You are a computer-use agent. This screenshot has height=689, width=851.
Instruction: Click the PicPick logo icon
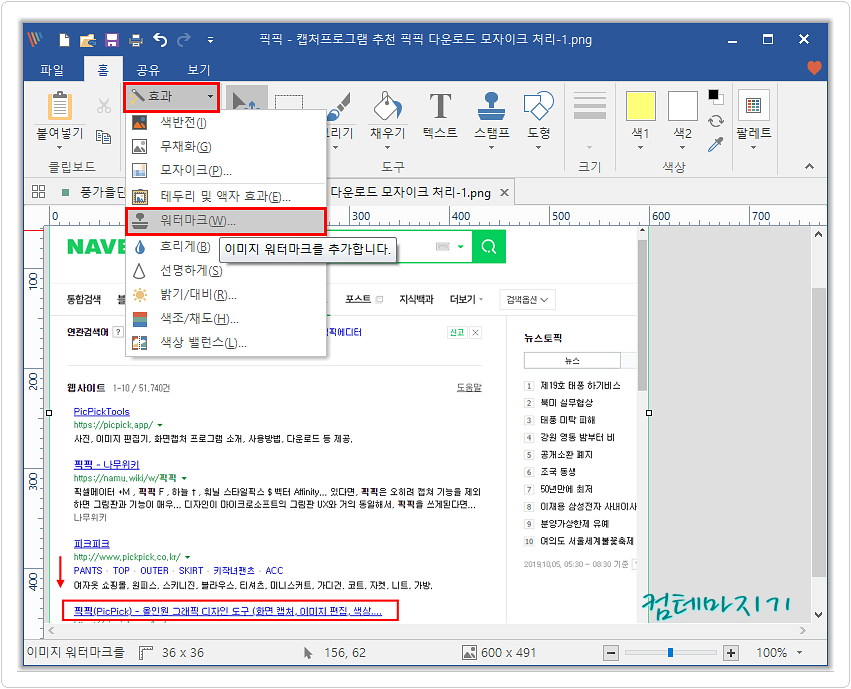tap(36, 39)
